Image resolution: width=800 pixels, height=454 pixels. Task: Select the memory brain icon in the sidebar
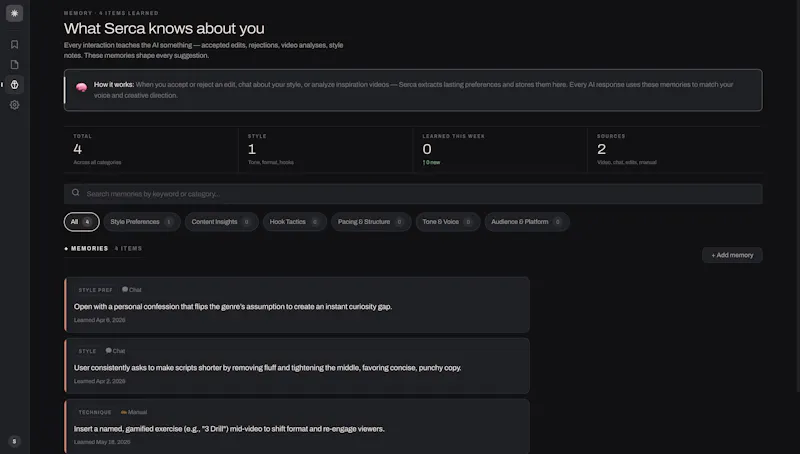click(14, 85)
